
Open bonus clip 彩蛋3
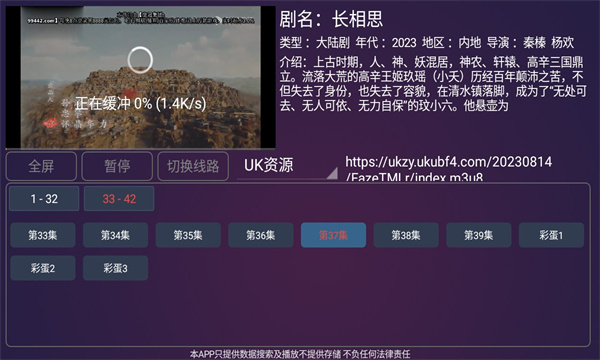click(x=116, y=268)
